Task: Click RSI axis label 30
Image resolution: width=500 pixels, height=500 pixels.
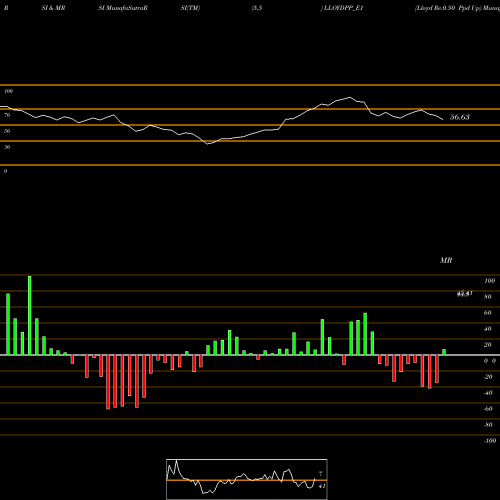Action: point(7,147)
